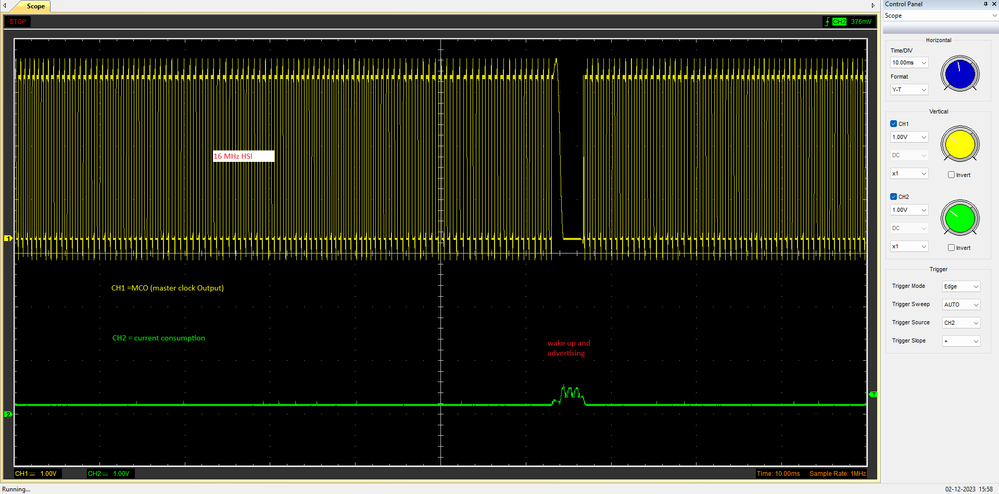Click the Time: 10.00ms status readout
Viewport: 999px width, 494px height.
778,474
